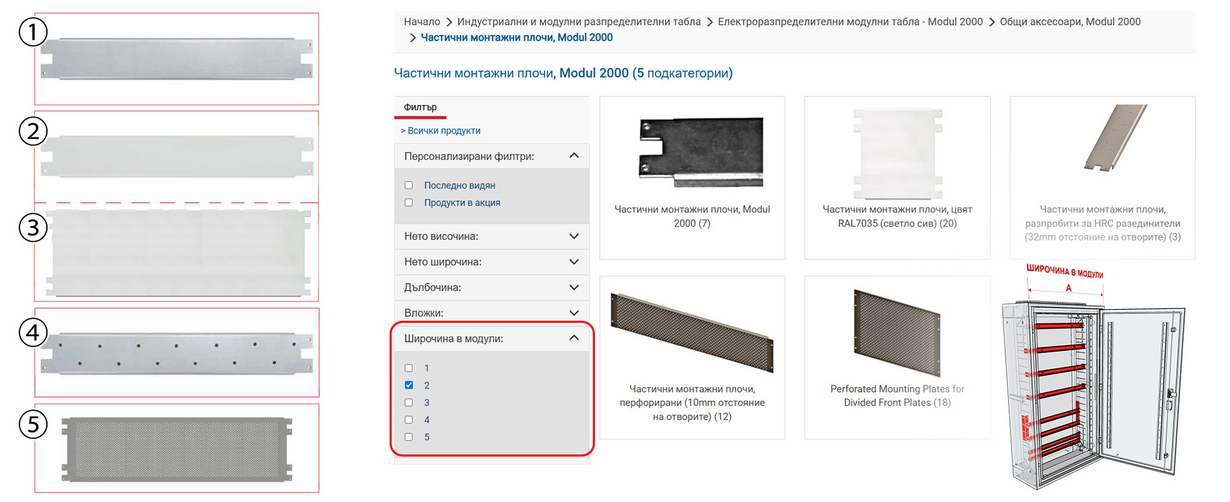Image resolution: width=1230 pixels, height=502 pixels.
Task: Expand the Нето широчина filter
Action: click(491, 262)
